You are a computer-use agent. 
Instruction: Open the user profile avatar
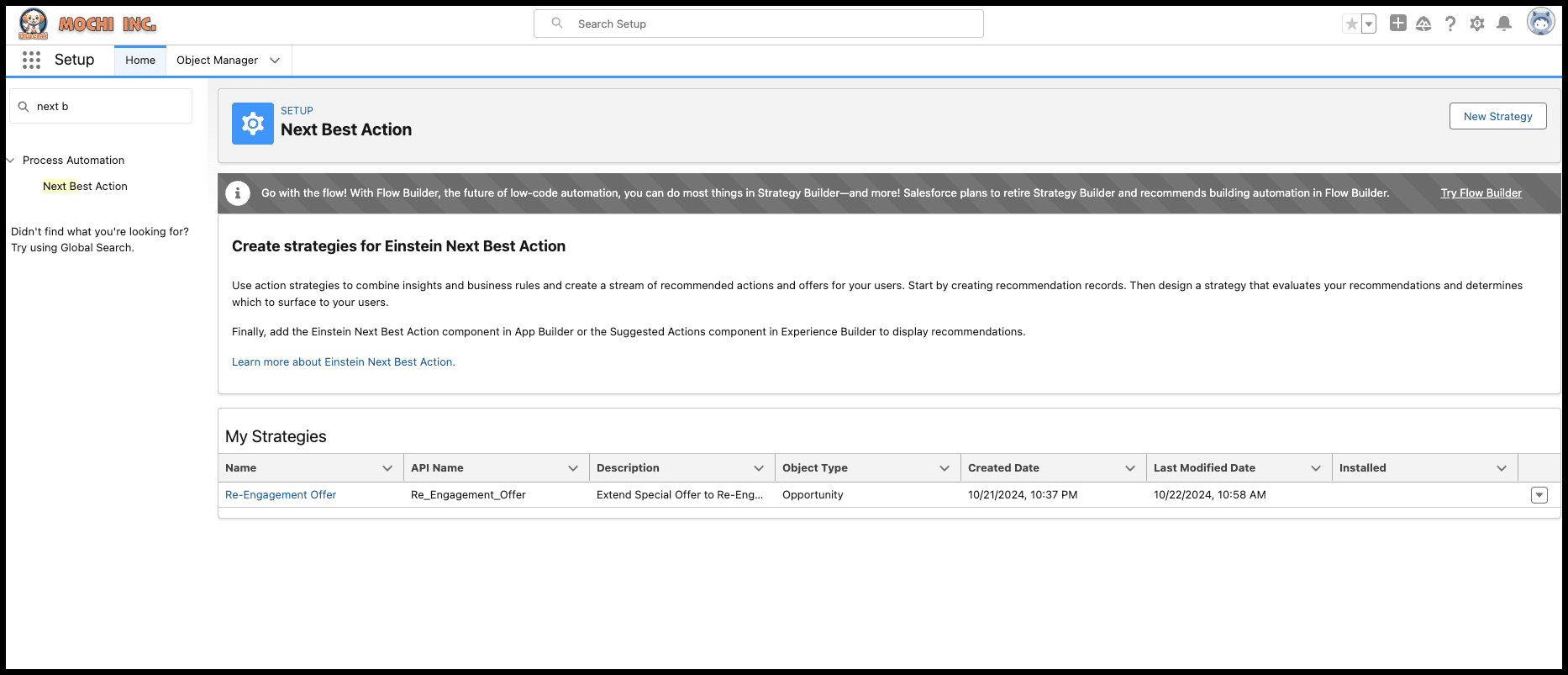[x=1541, y=22]
